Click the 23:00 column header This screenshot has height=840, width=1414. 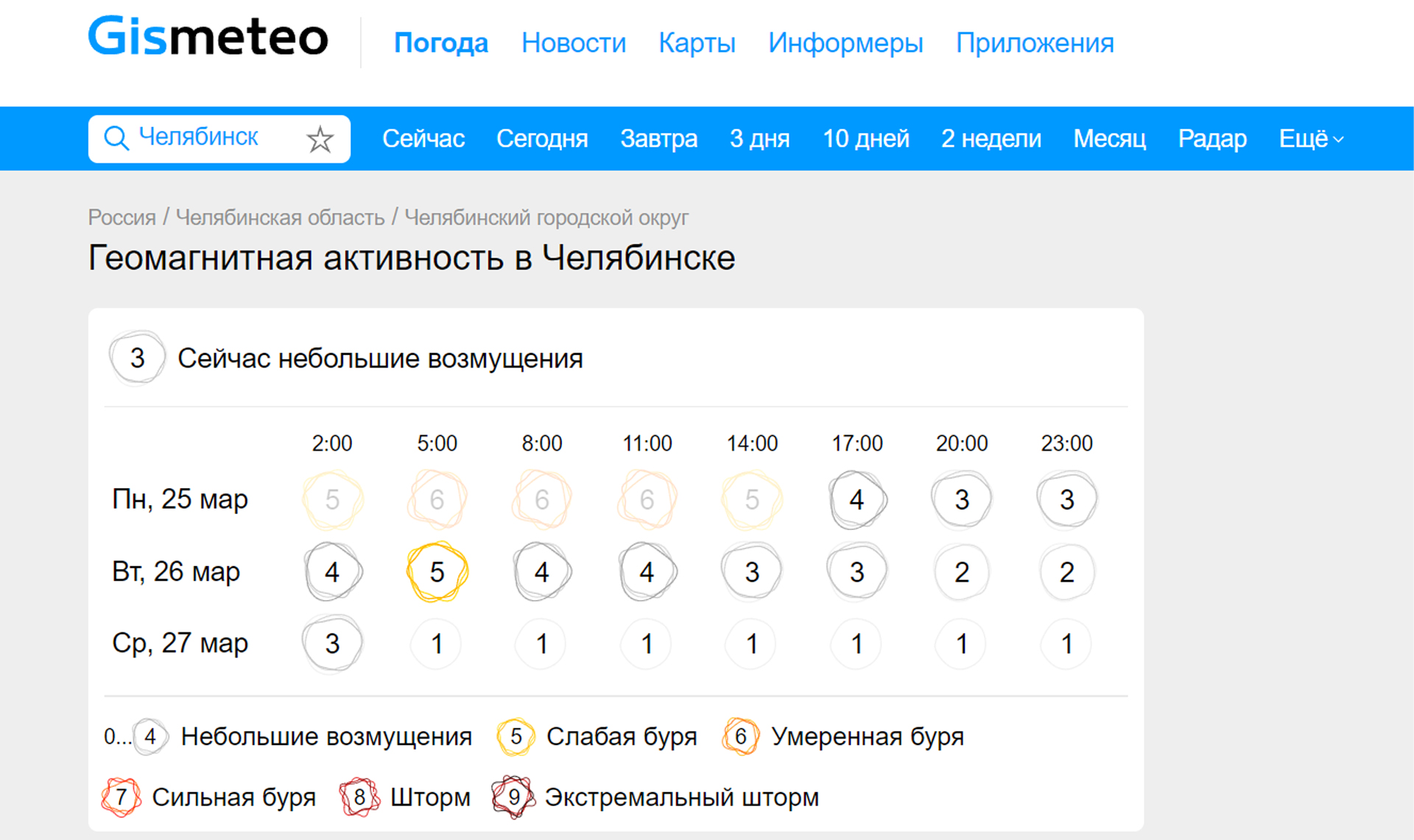point(1067,443)
